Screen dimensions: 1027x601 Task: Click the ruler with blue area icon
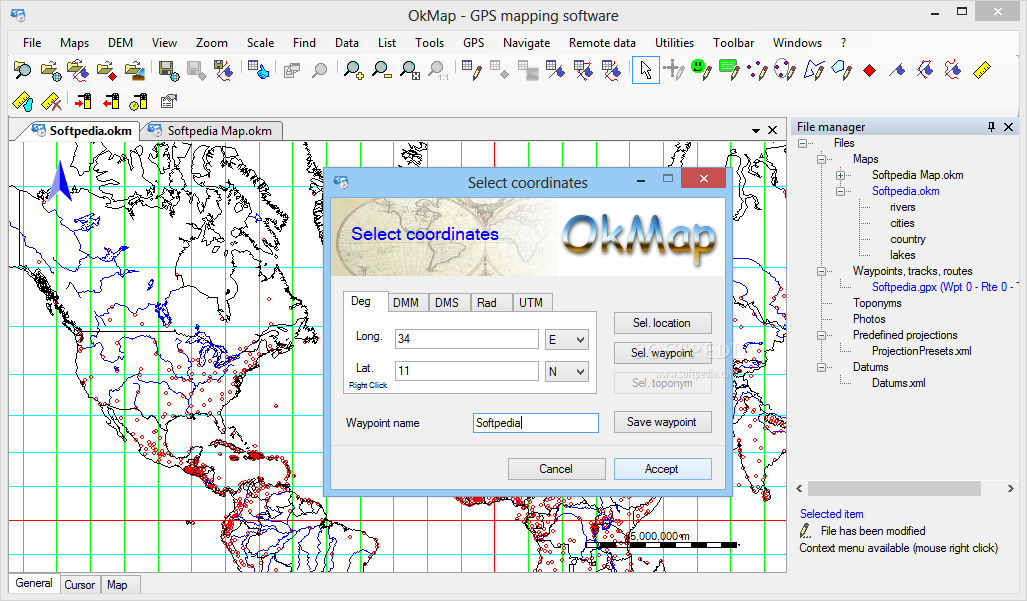pos(23,101)
